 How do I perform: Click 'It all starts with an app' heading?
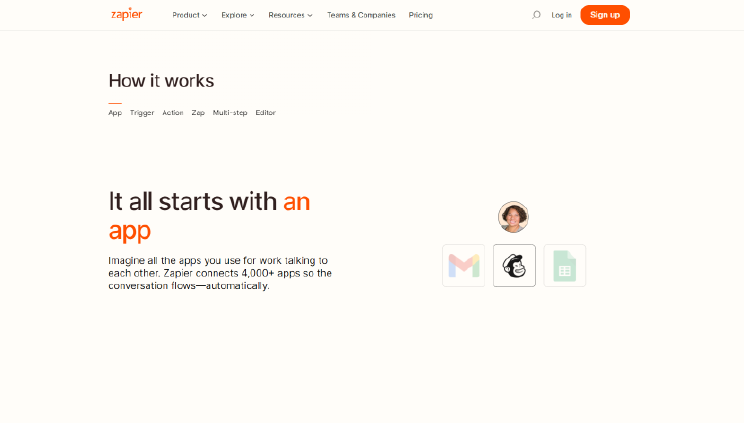[x=209, y=216]
